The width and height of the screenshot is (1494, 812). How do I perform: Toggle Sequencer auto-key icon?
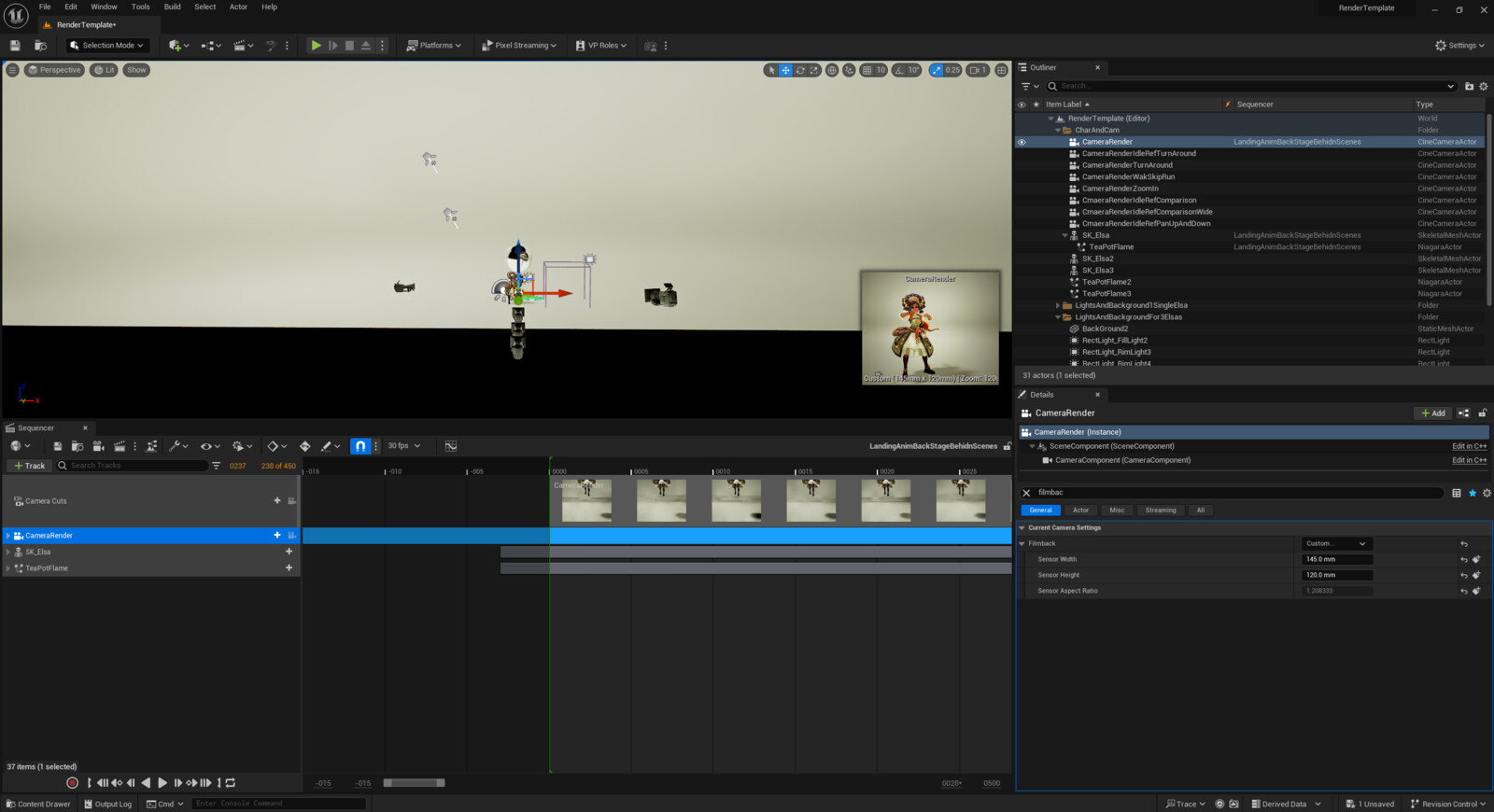(305, 446)
